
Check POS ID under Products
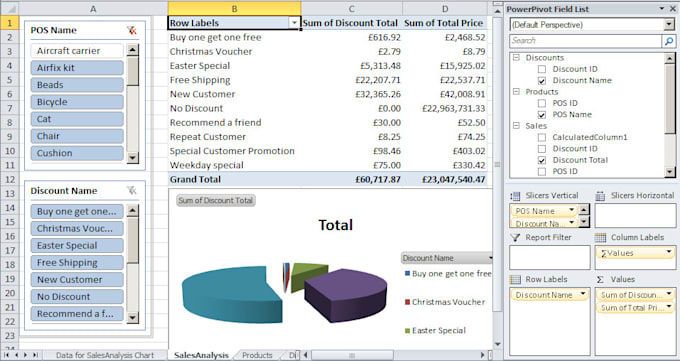click(542, 103)
